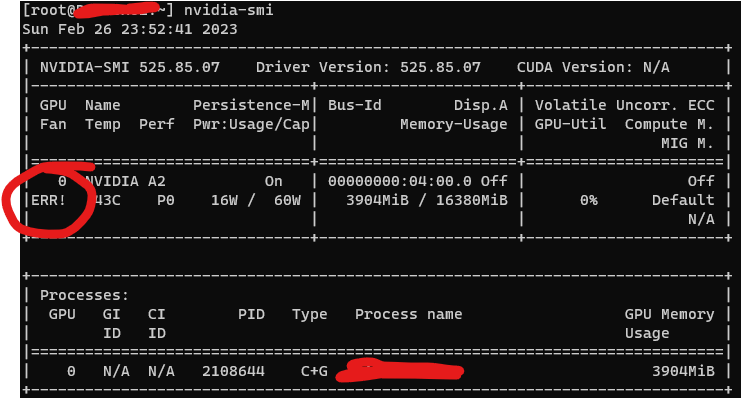Click total memory '16380MiB'
Viewport: 741px width, 398px height.
click(472, 200)
